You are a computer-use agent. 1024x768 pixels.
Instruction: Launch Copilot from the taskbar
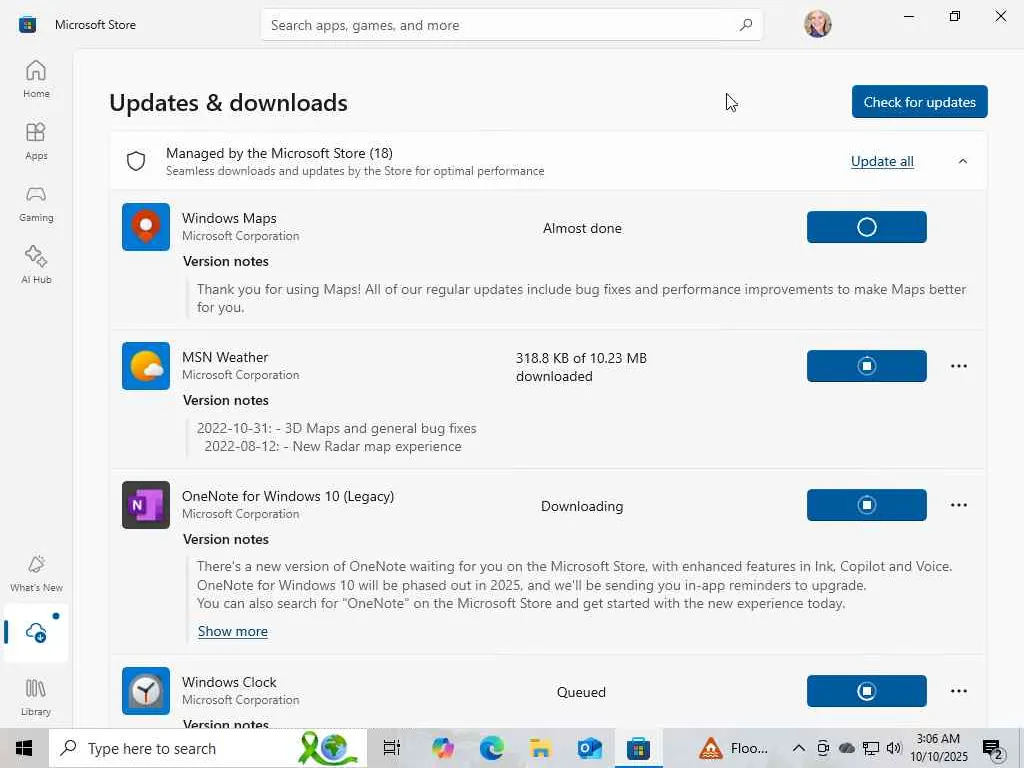point(443,748)
